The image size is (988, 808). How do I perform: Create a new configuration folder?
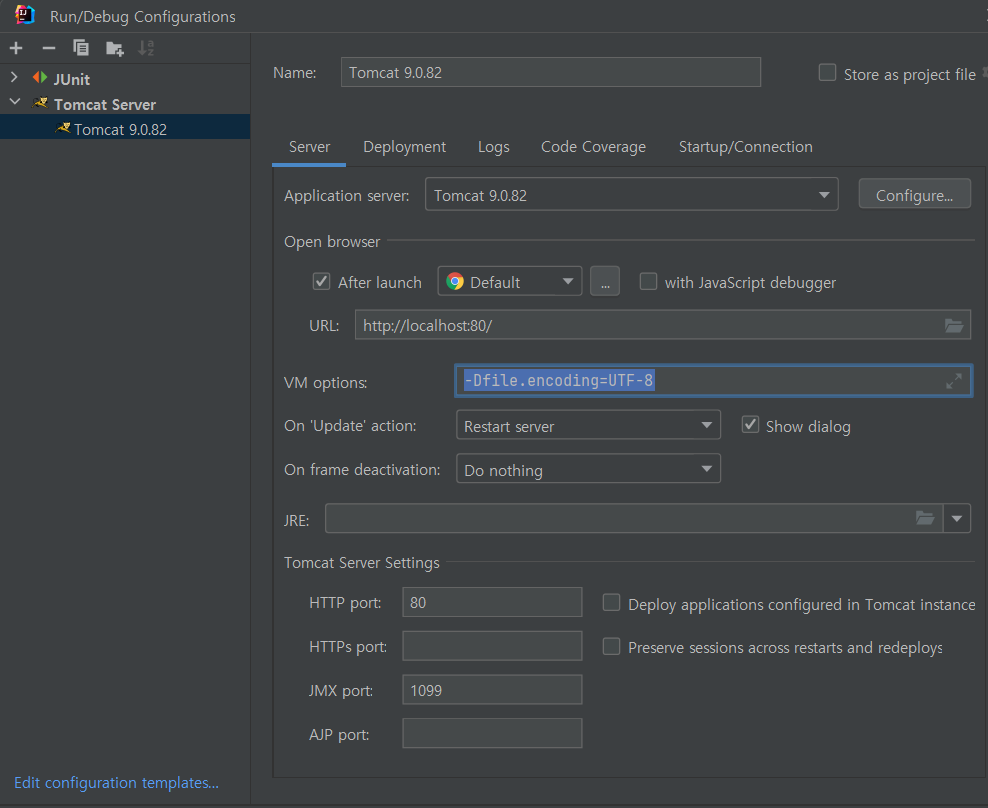click(x=114, y=48)
